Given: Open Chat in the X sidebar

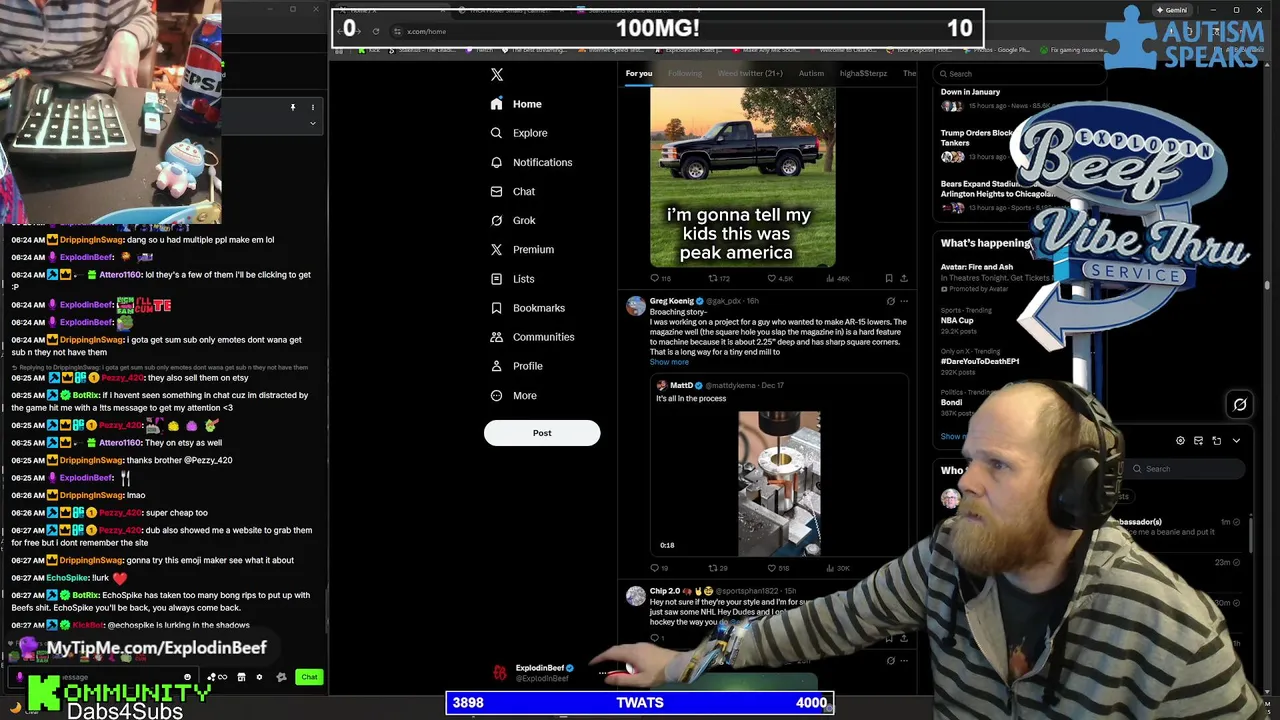Looking at the screenshot, I should pos(512,191).
